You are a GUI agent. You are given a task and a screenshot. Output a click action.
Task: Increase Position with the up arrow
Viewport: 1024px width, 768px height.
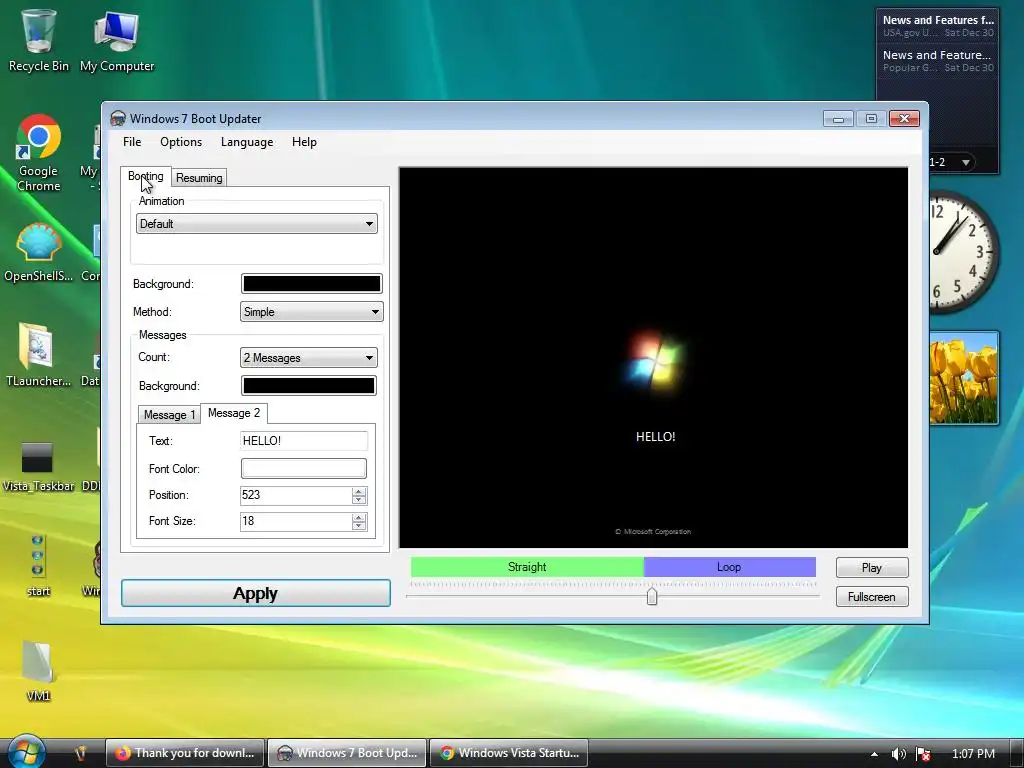point(359,491)
